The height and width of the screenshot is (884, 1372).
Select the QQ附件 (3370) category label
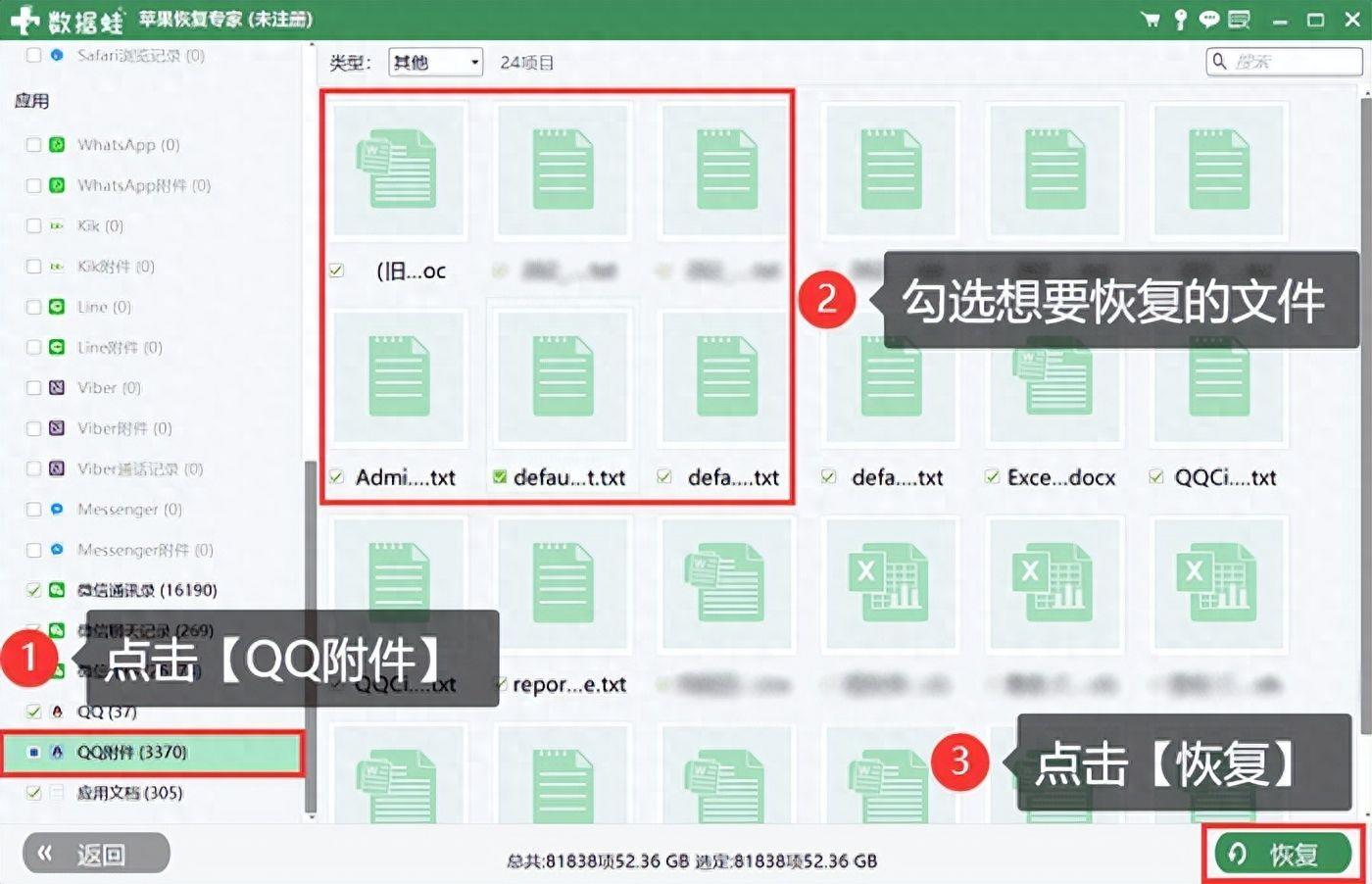(132, 752)
